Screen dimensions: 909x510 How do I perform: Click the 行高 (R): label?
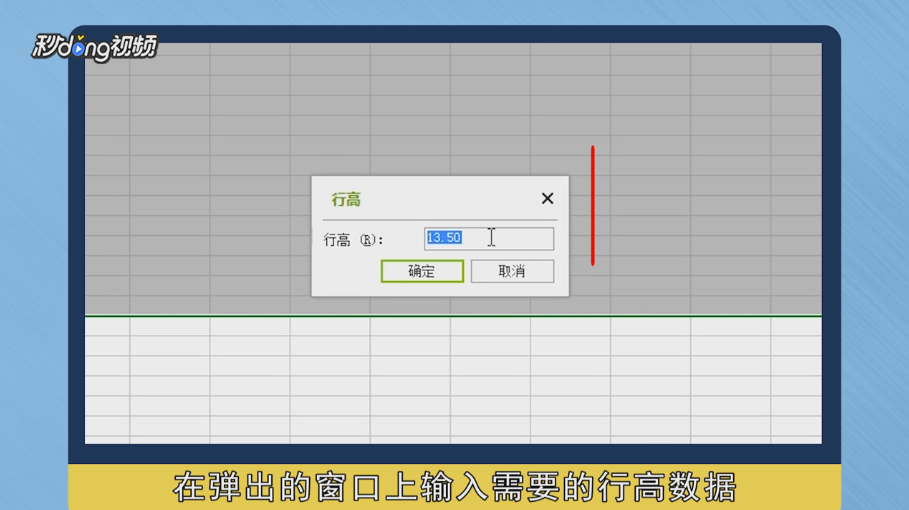tap(354, 240)
